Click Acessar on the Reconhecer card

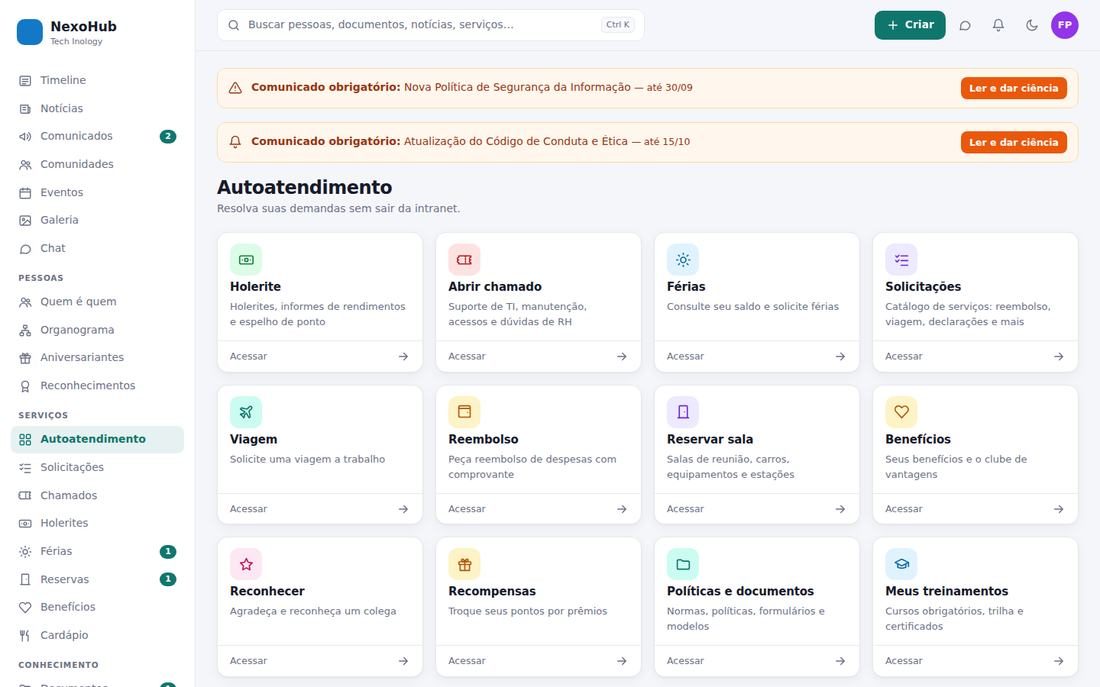click(x=248, y=661)
